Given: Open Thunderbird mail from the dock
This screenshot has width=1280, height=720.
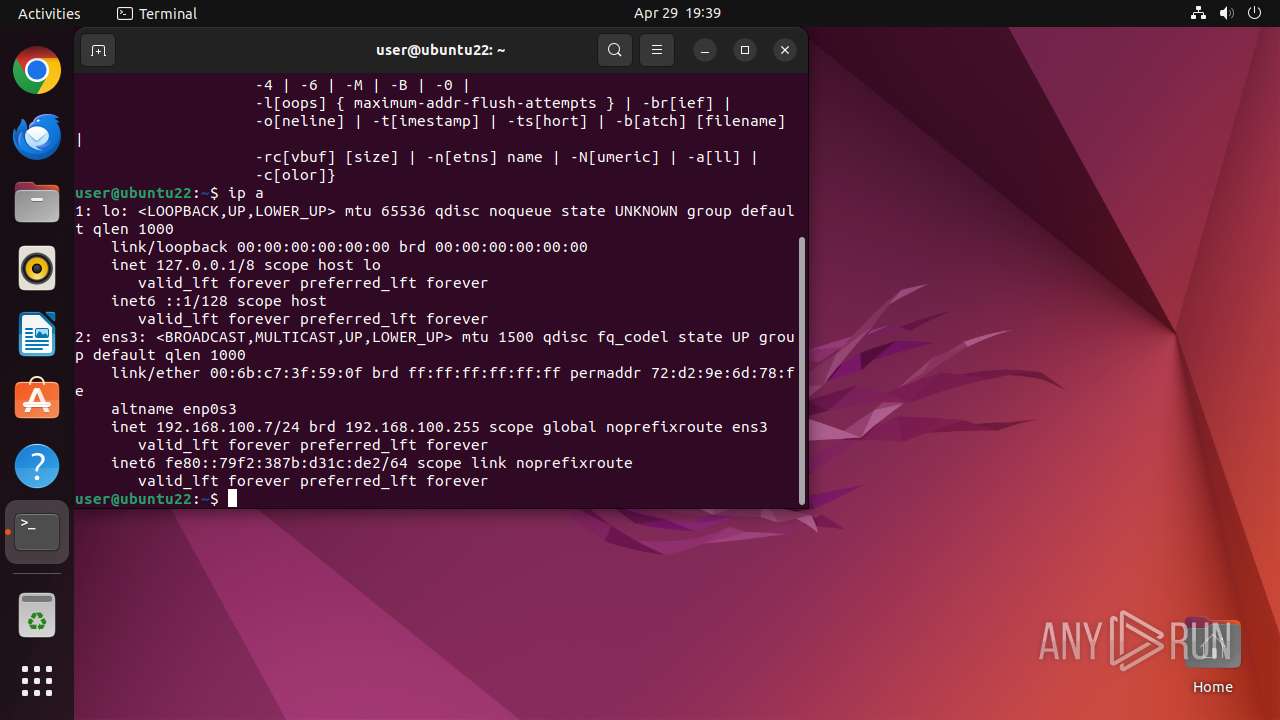Looking at the screenshot, I should click(37, 137).
